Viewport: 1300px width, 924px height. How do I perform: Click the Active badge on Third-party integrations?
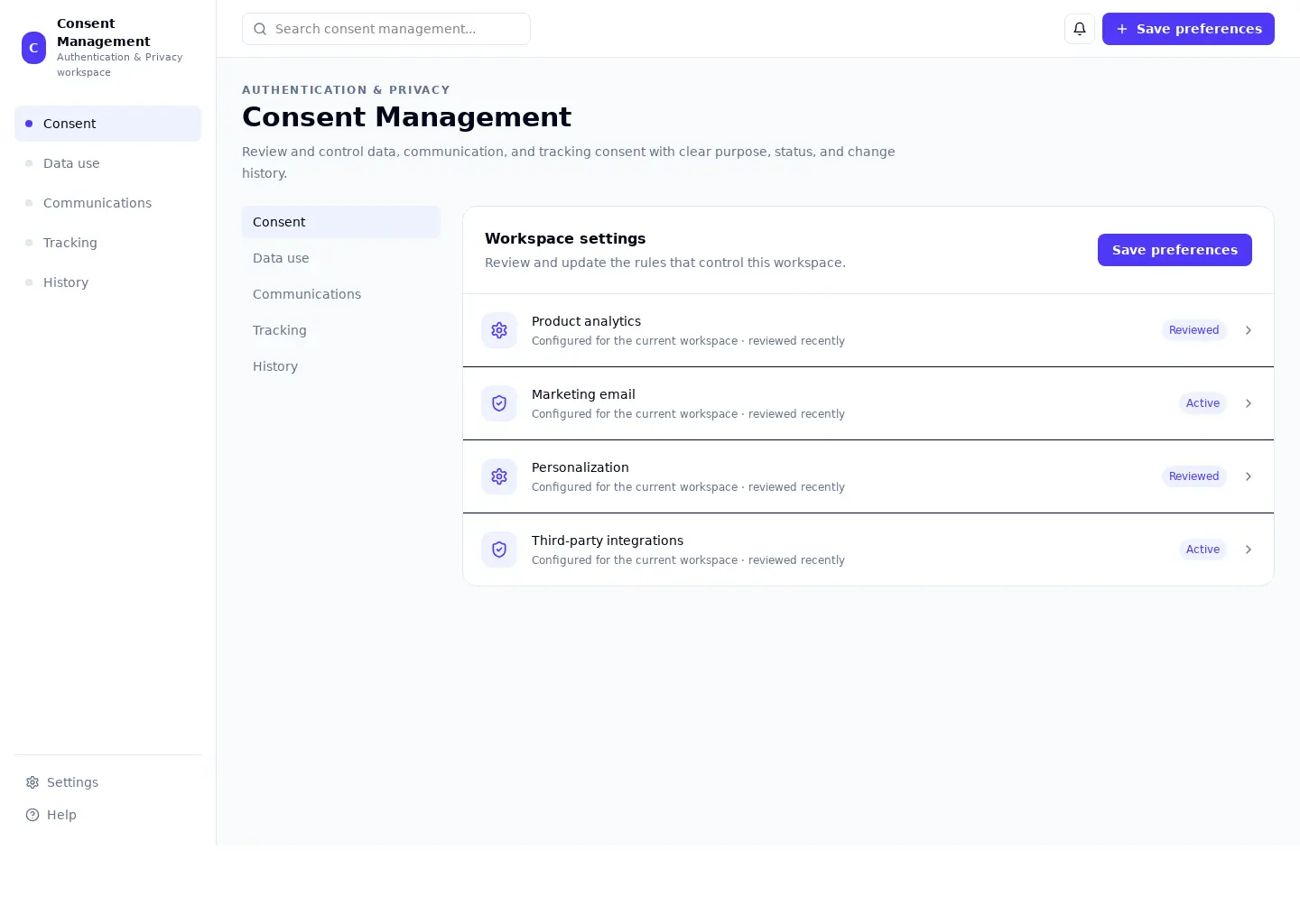[x=1202, y=550]
